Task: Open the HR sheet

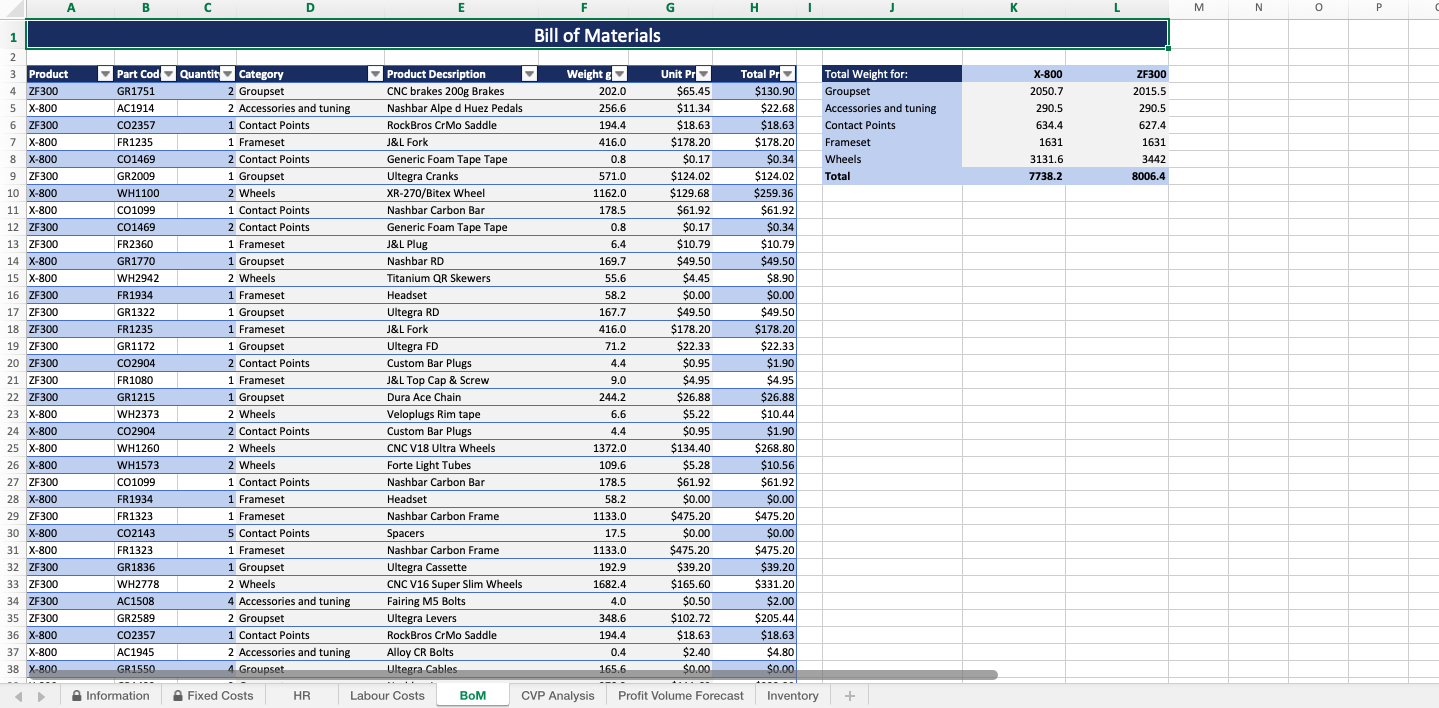Action: 300,695
